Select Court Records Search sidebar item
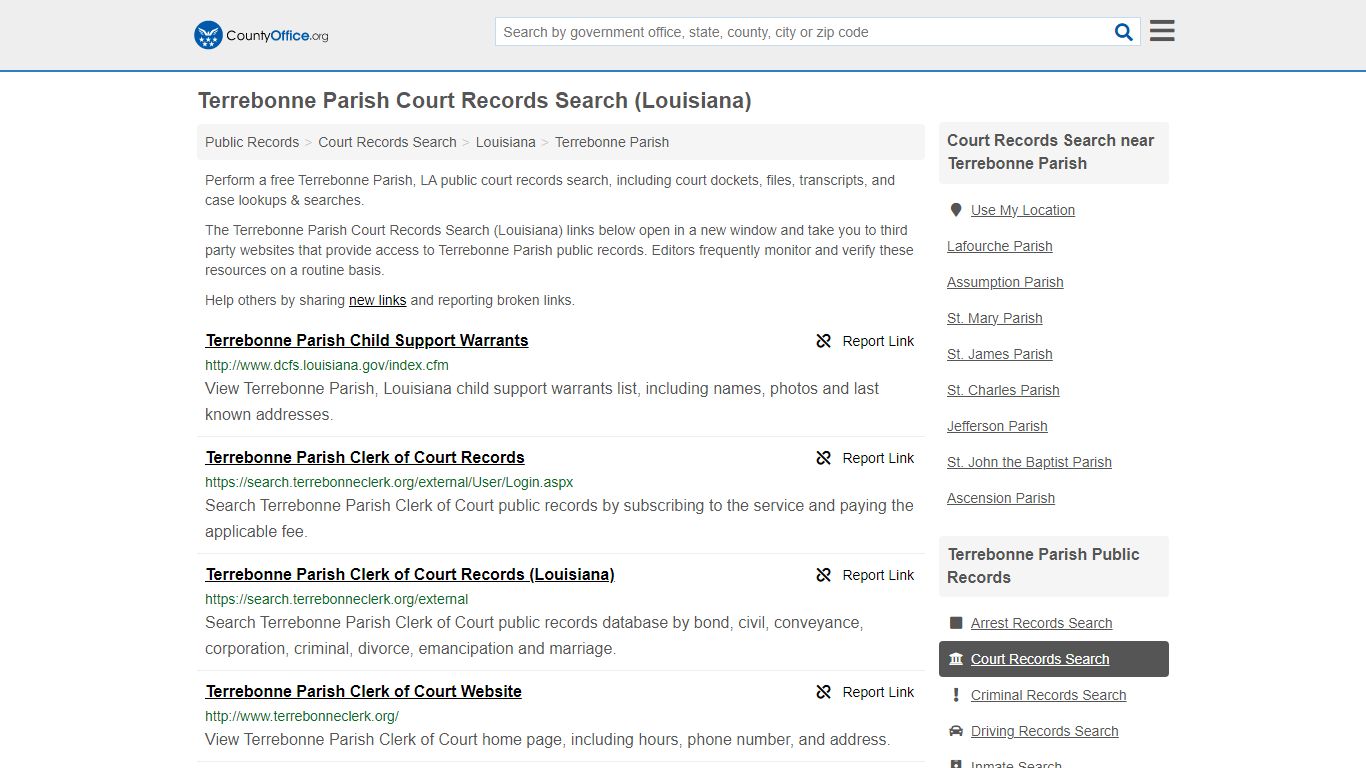This screenshot has width=1366, height=768. [1054, 659]
